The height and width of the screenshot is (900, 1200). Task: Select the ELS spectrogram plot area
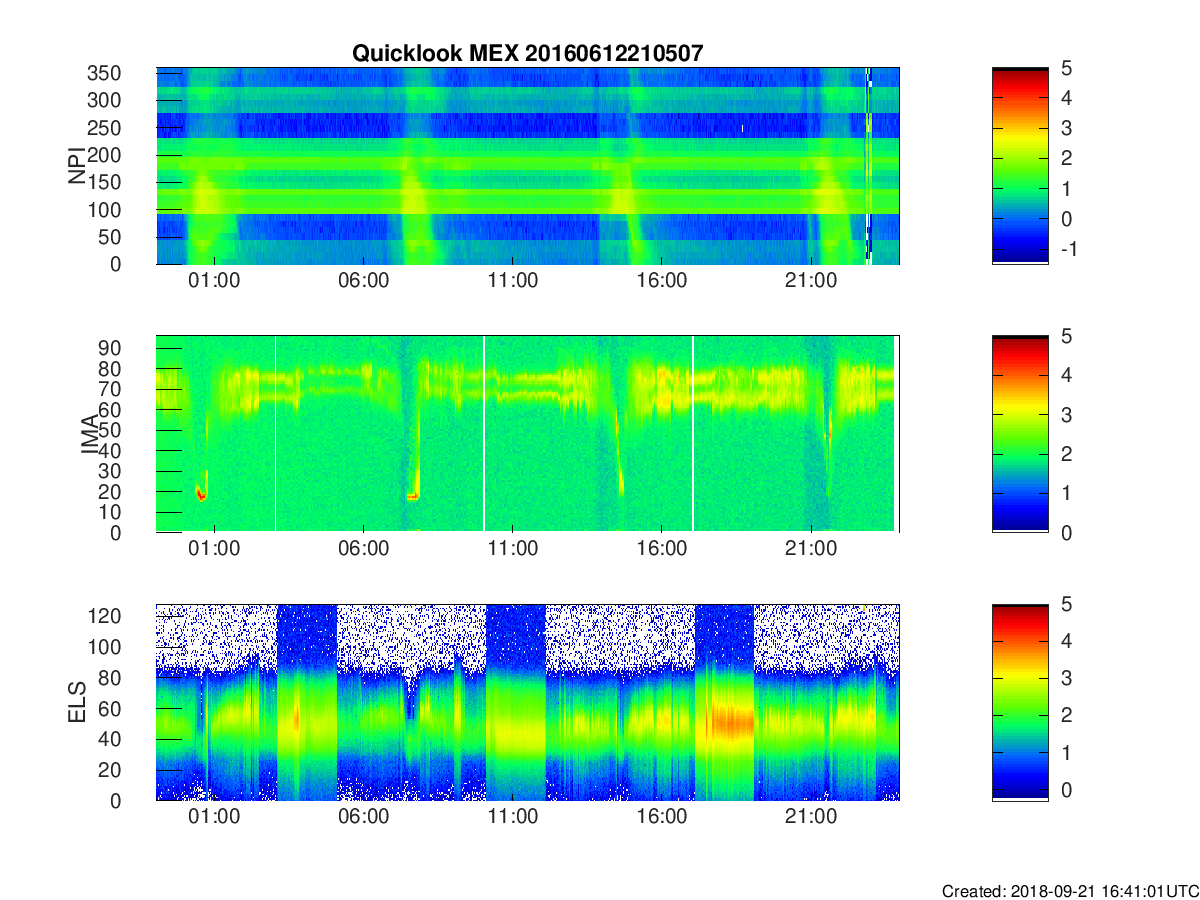(528, 702)
